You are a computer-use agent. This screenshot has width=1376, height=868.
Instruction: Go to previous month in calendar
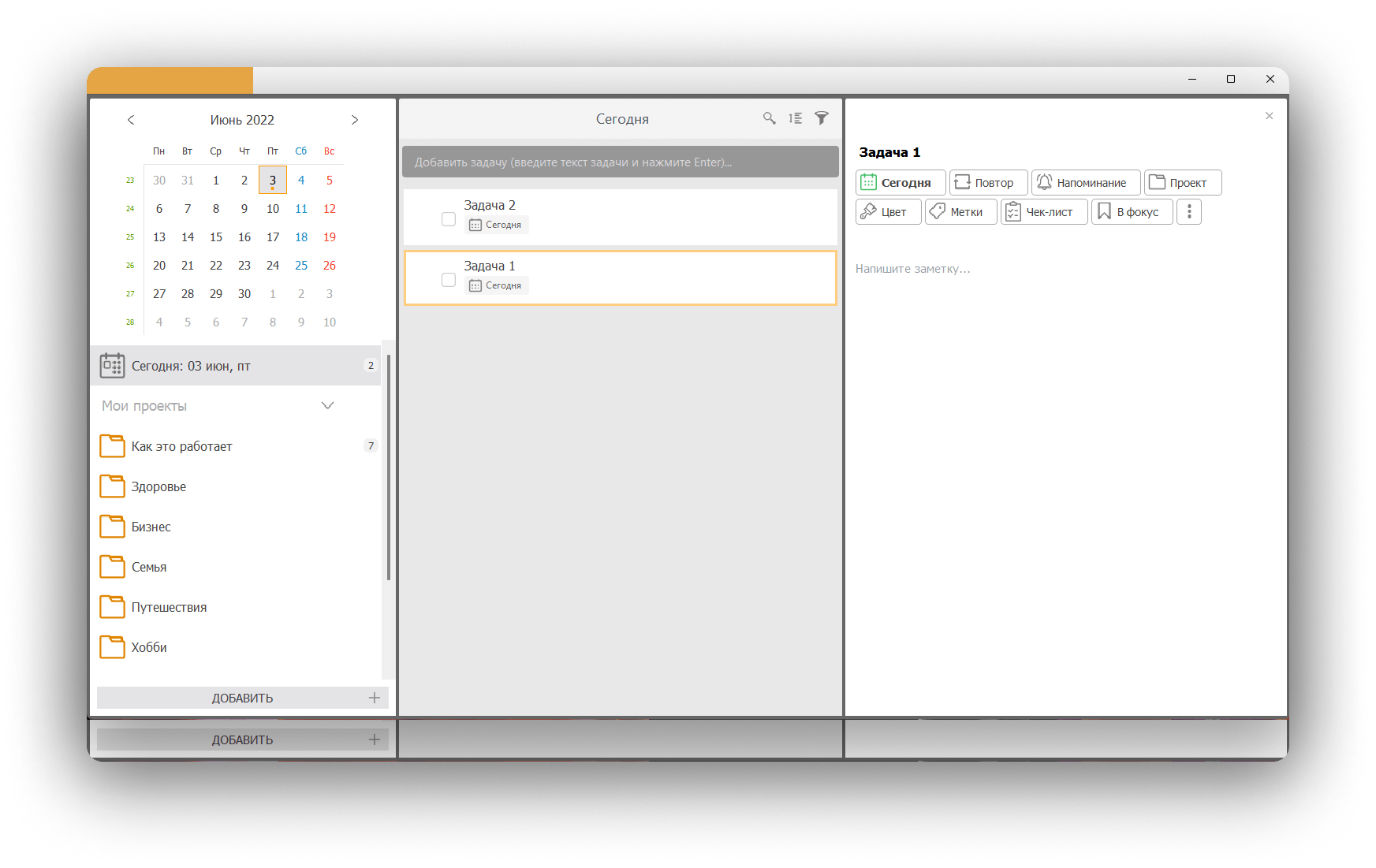point(131,120)
